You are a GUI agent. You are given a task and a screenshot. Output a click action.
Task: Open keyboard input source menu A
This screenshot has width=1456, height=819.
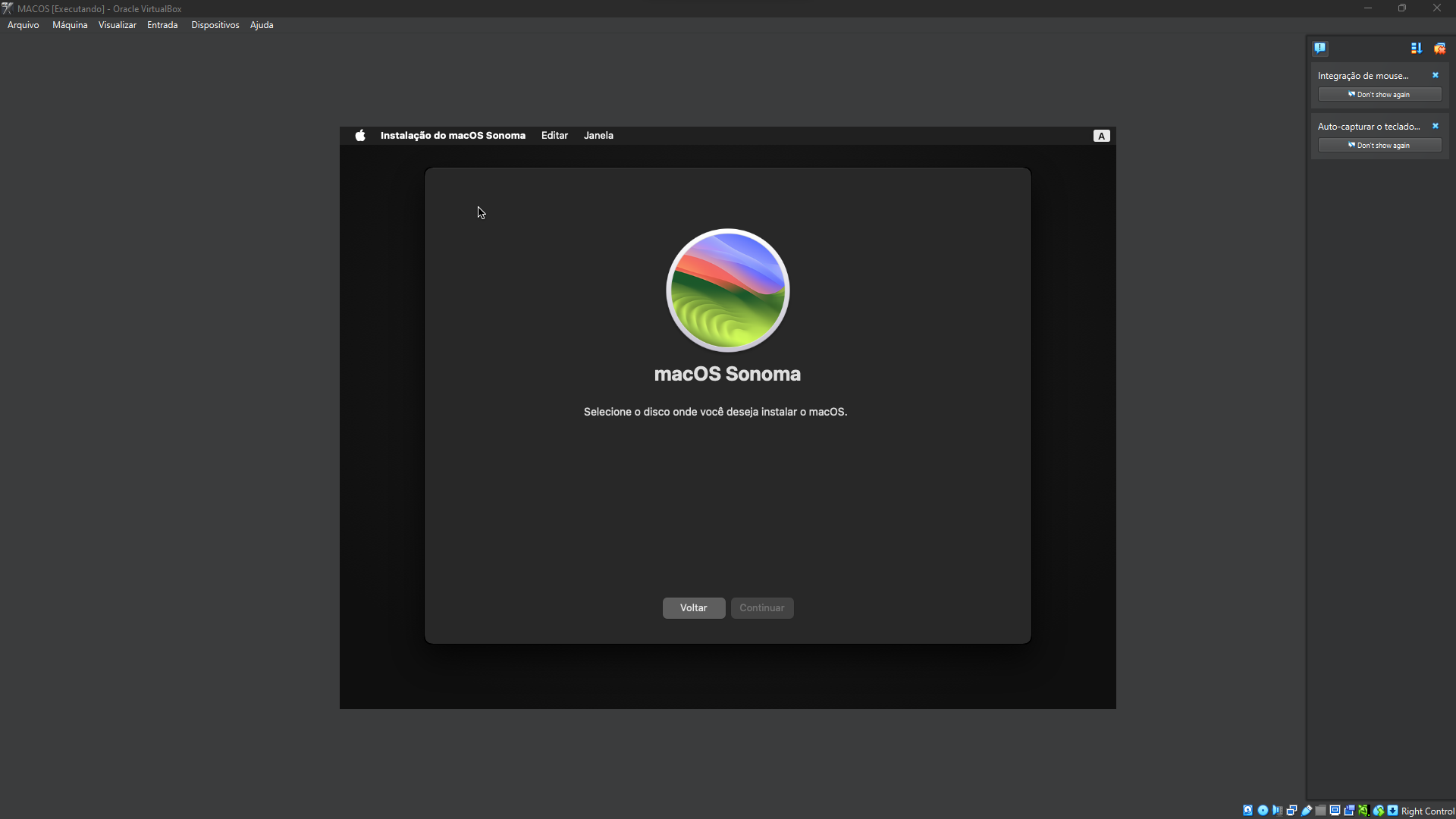click(x=1101, y=136)
